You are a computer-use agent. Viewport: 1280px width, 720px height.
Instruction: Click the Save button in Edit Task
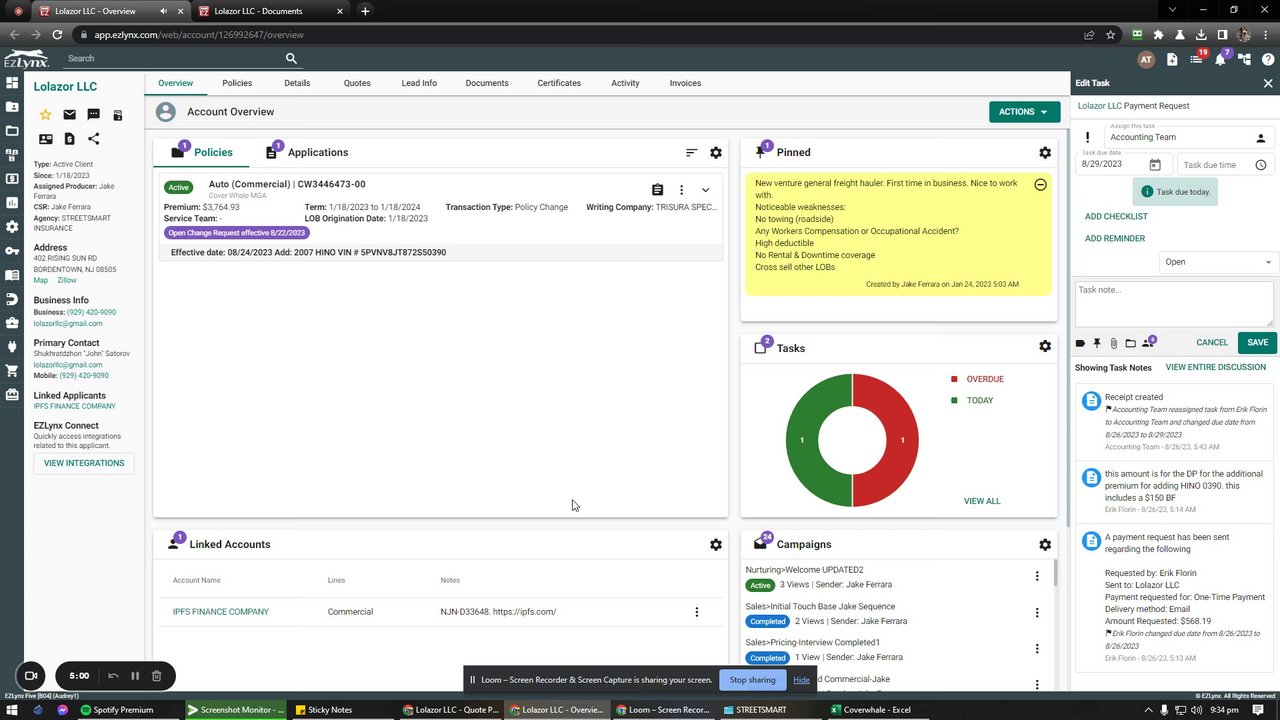1257,343
